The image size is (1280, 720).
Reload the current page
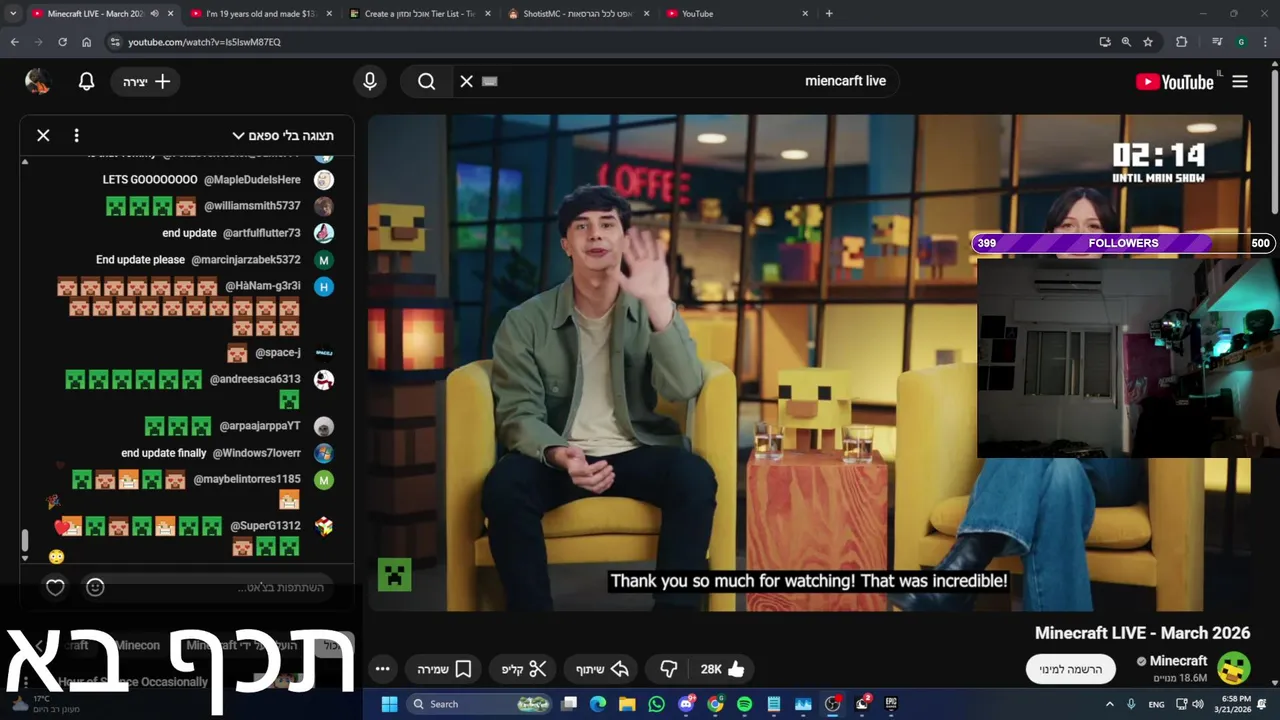pos(62,42)
